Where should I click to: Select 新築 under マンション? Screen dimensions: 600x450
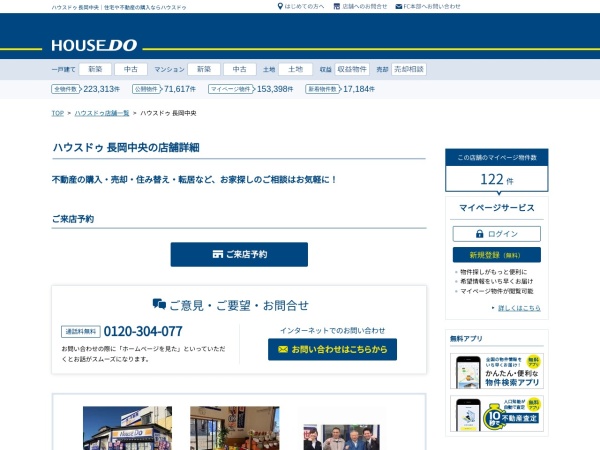pyautogui.click(x=204, y=69)
